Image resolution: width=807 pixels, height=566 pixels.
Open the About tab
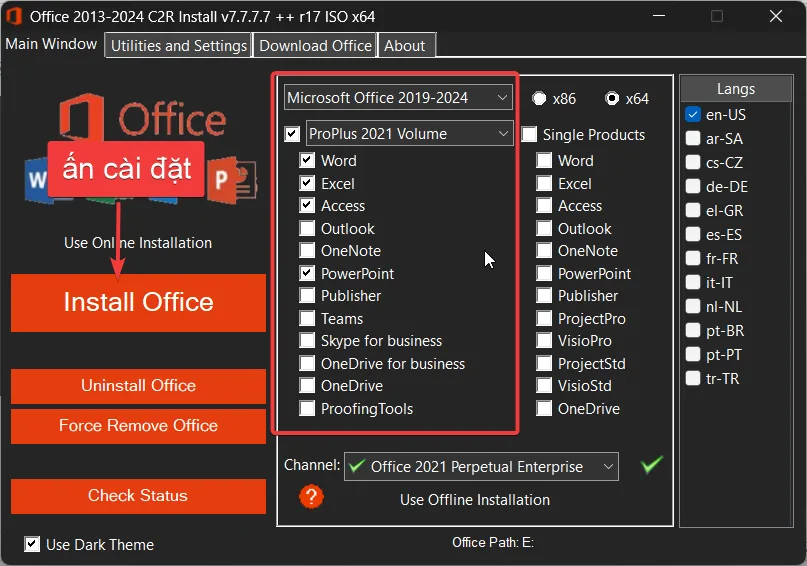click(405, 45)
